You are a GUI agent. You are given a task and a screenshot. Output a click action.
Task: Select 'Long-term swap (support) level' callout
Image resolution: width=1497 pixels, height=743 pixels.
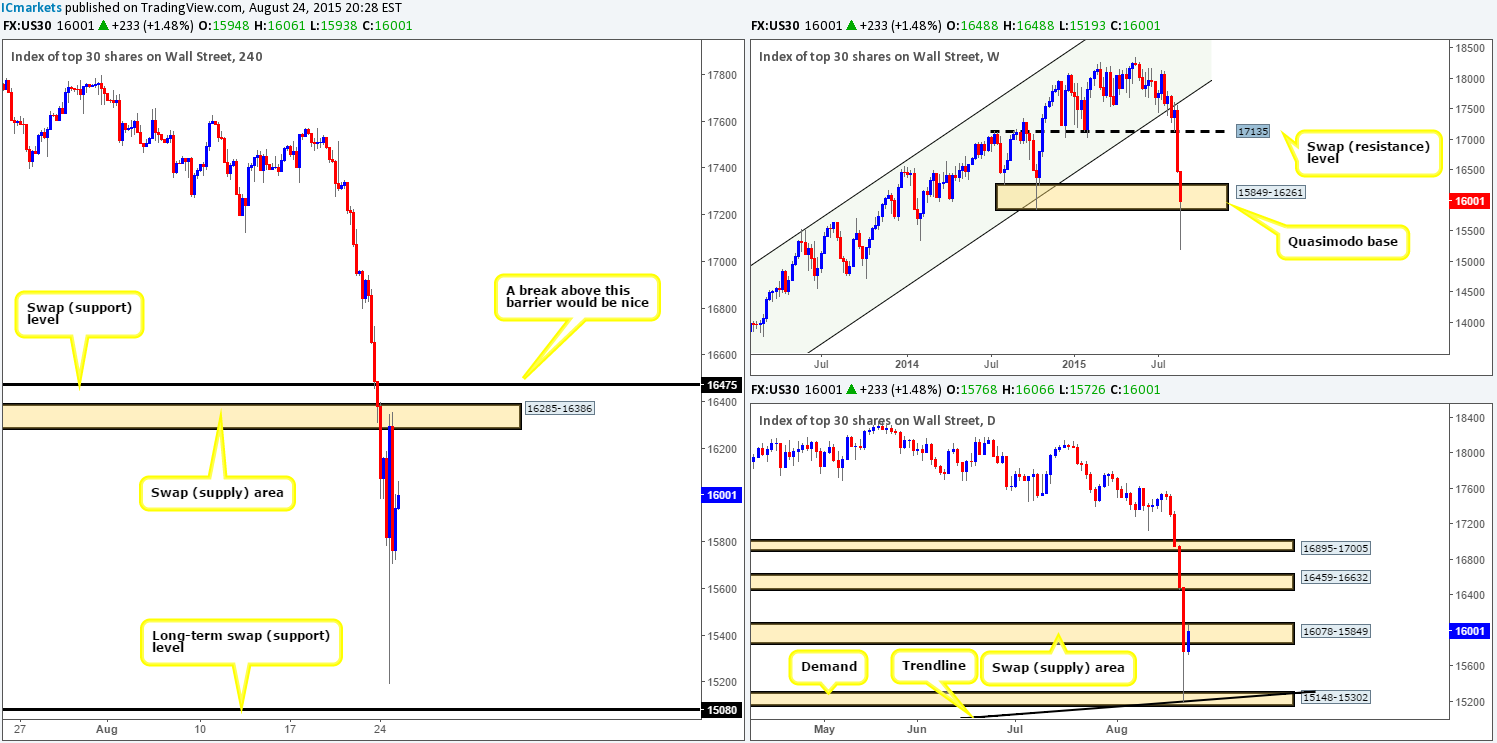pyautogui.click(x=242, y=642)
